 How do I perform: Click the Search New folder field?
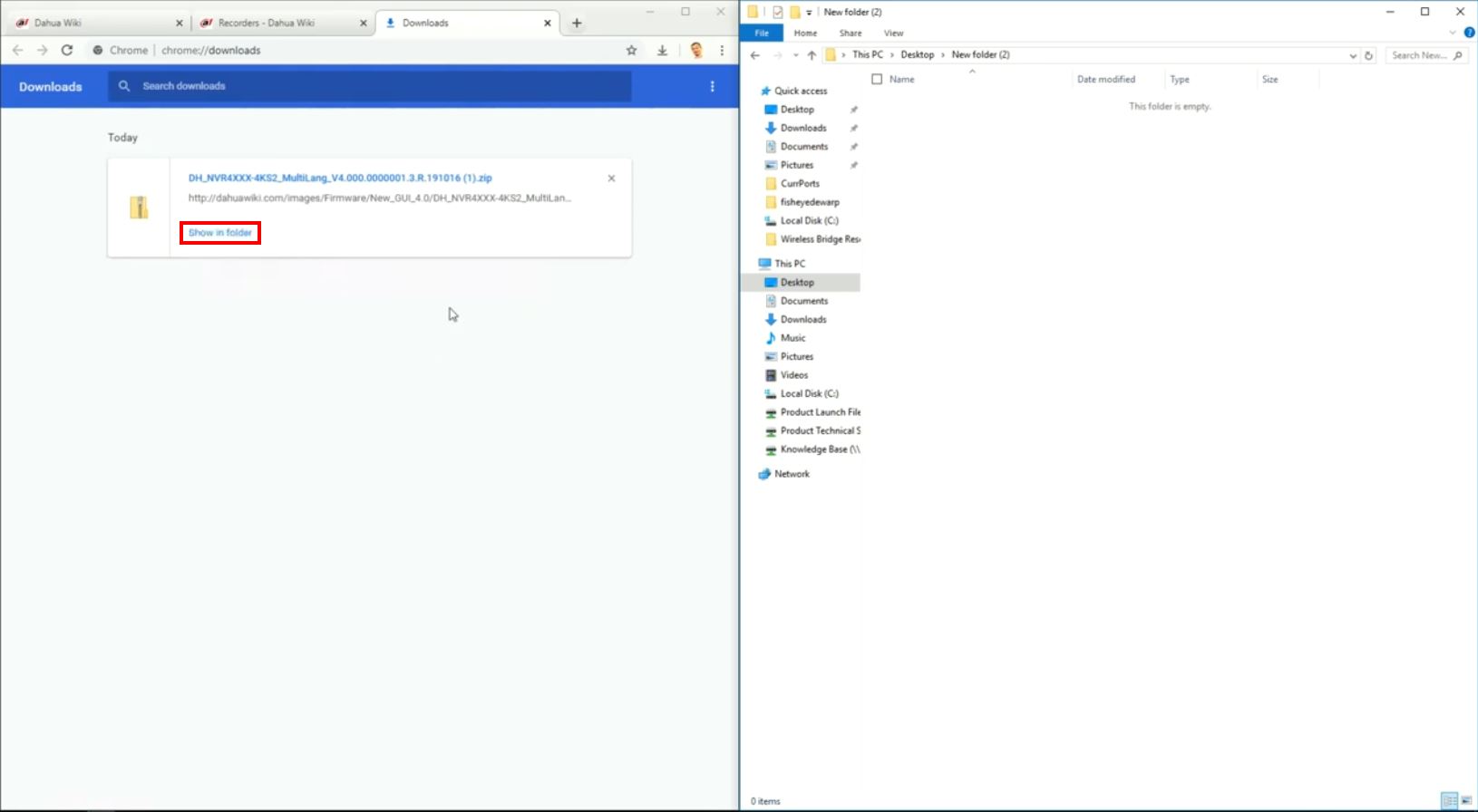[x=1427, y=55]
